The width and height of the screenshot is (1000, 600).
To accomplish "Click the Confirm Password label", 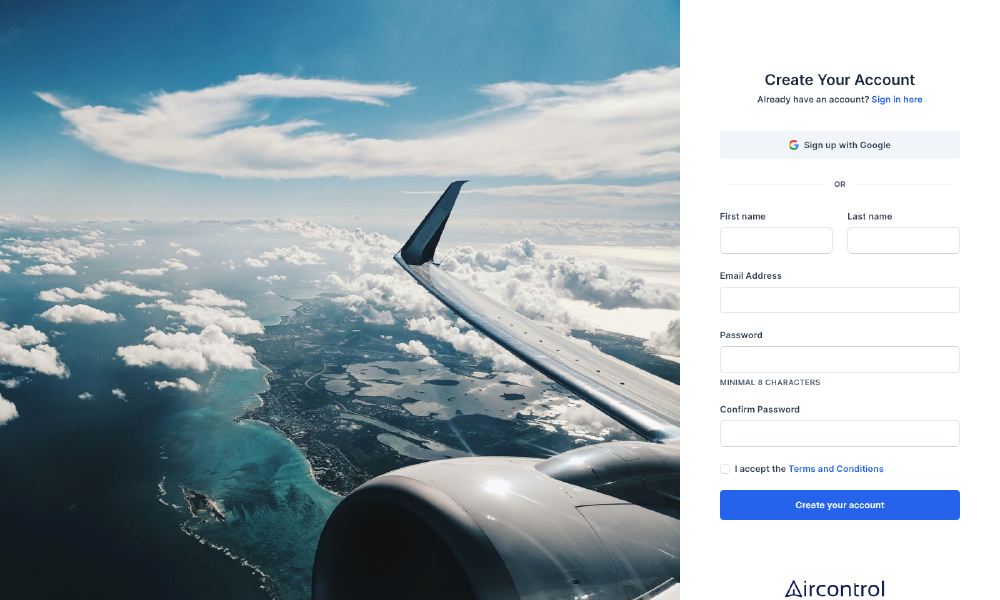I will [760, 409].
